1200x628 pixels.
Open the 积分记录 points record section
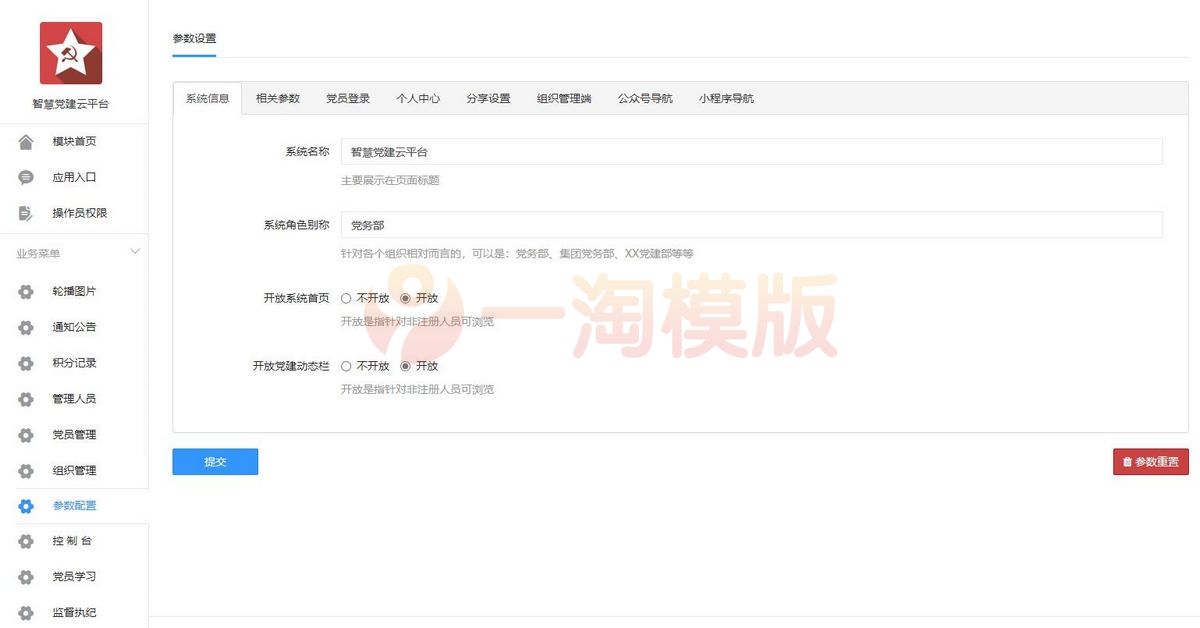click(x=74, y=363)
